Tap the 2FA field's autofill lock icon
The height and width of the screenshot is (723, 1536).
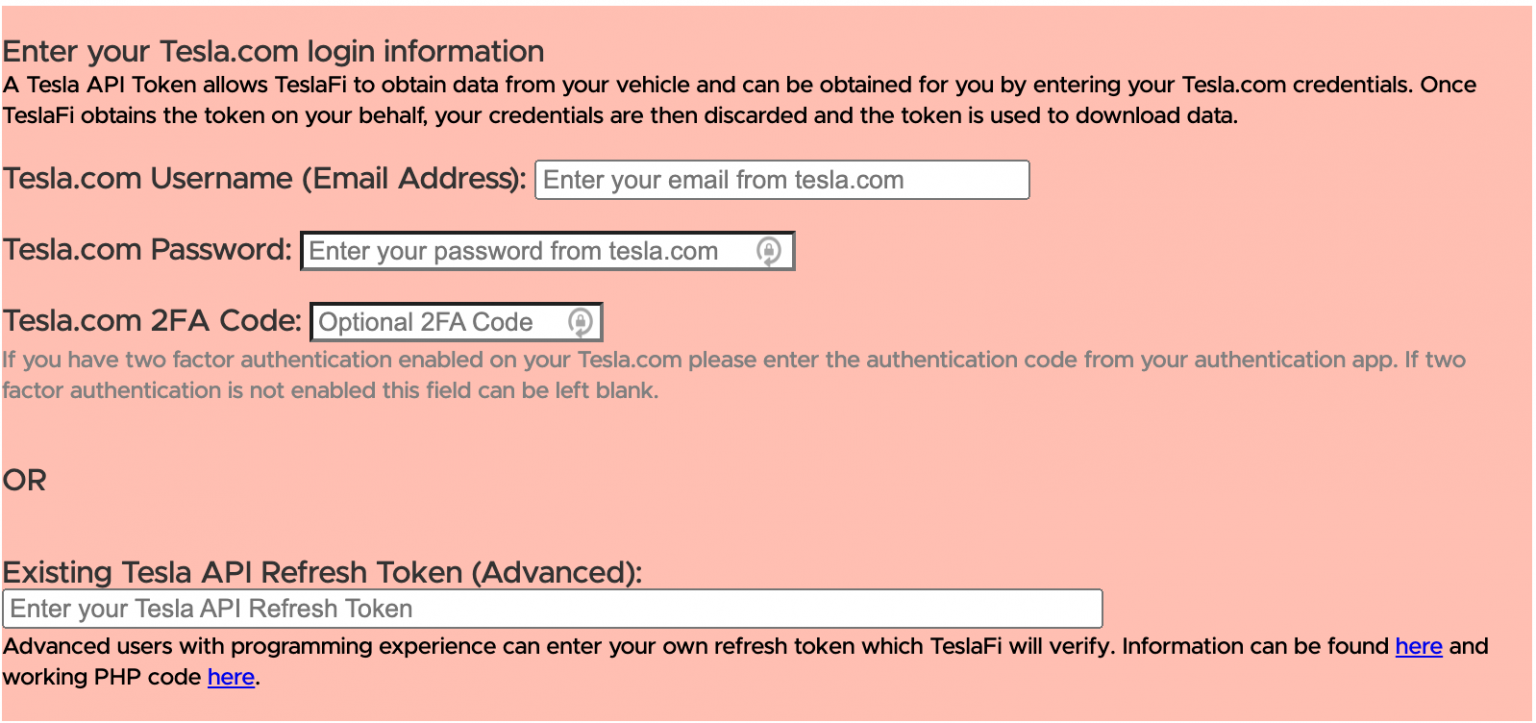(x=581, y=321)
